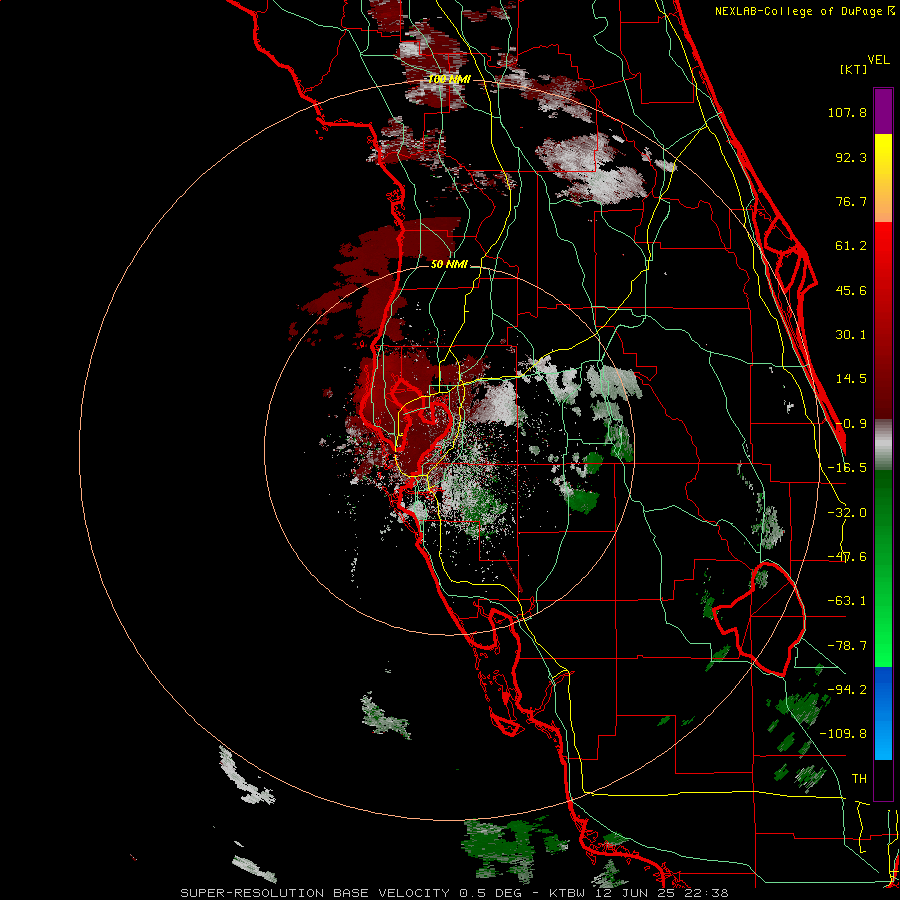
Task: Click the -16.5 velocity scale value
Action: coord(847,468)
